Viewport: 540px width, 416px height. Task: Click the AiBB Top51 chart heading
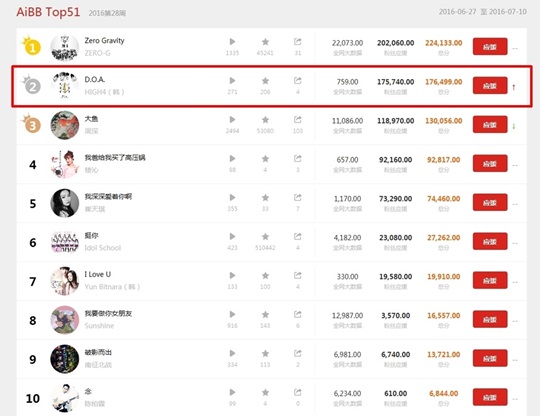tap(48, 12)
